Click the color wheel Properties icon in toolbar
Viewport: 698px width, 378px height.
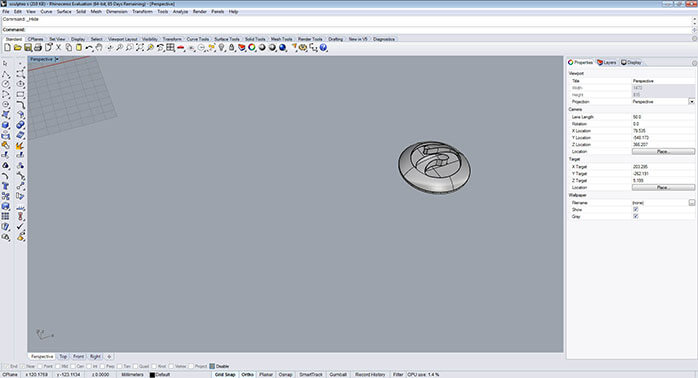pyautogui.click(x=252, y=48)
